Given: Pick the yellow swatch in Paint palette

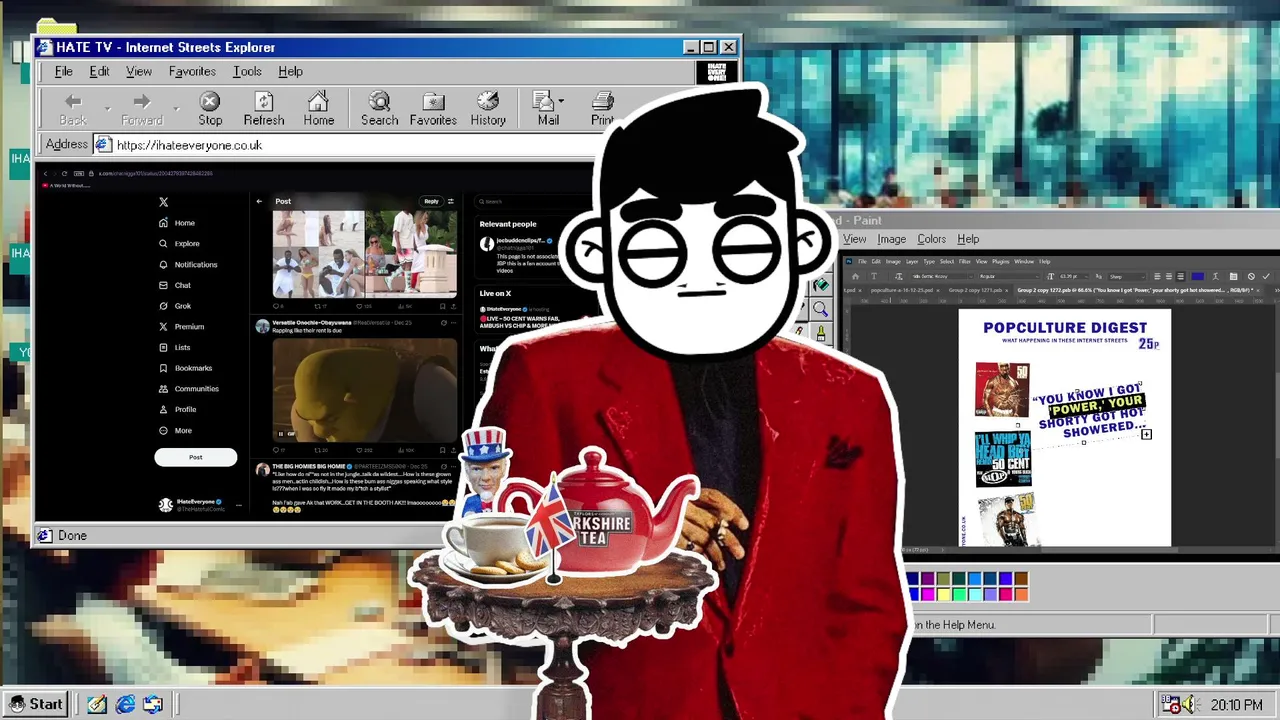Looking at the screenshot, I should [945, 594].
